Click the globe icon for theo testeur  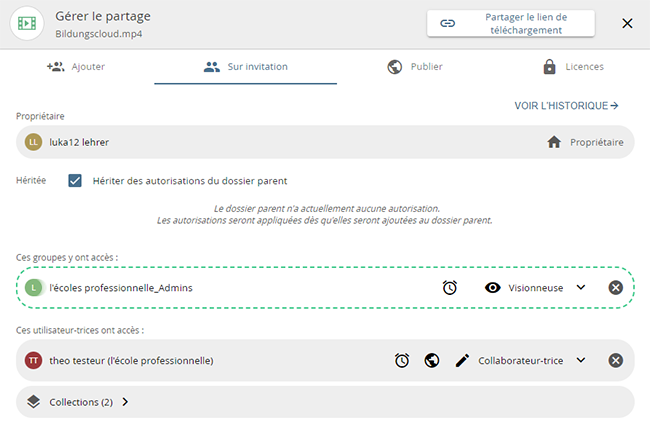coord(432,360)
